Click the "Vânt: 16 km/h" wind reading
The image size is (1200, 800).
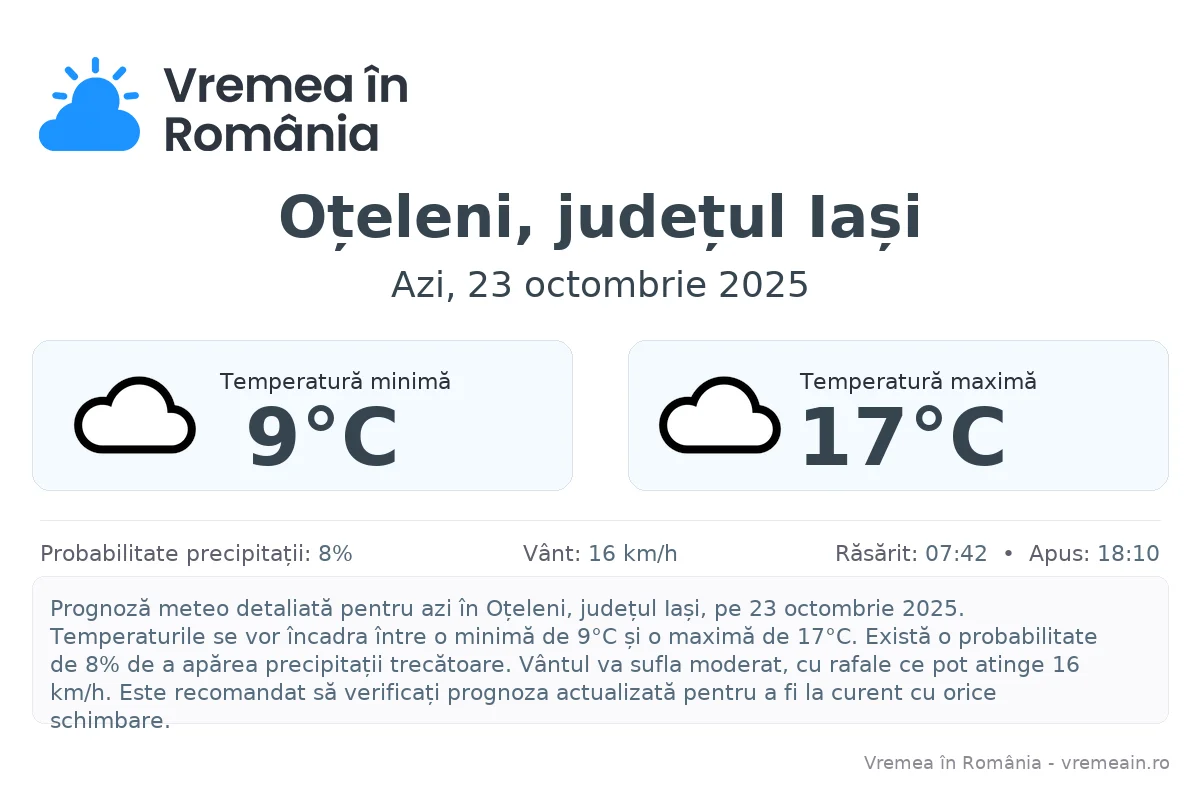[600, 554]
